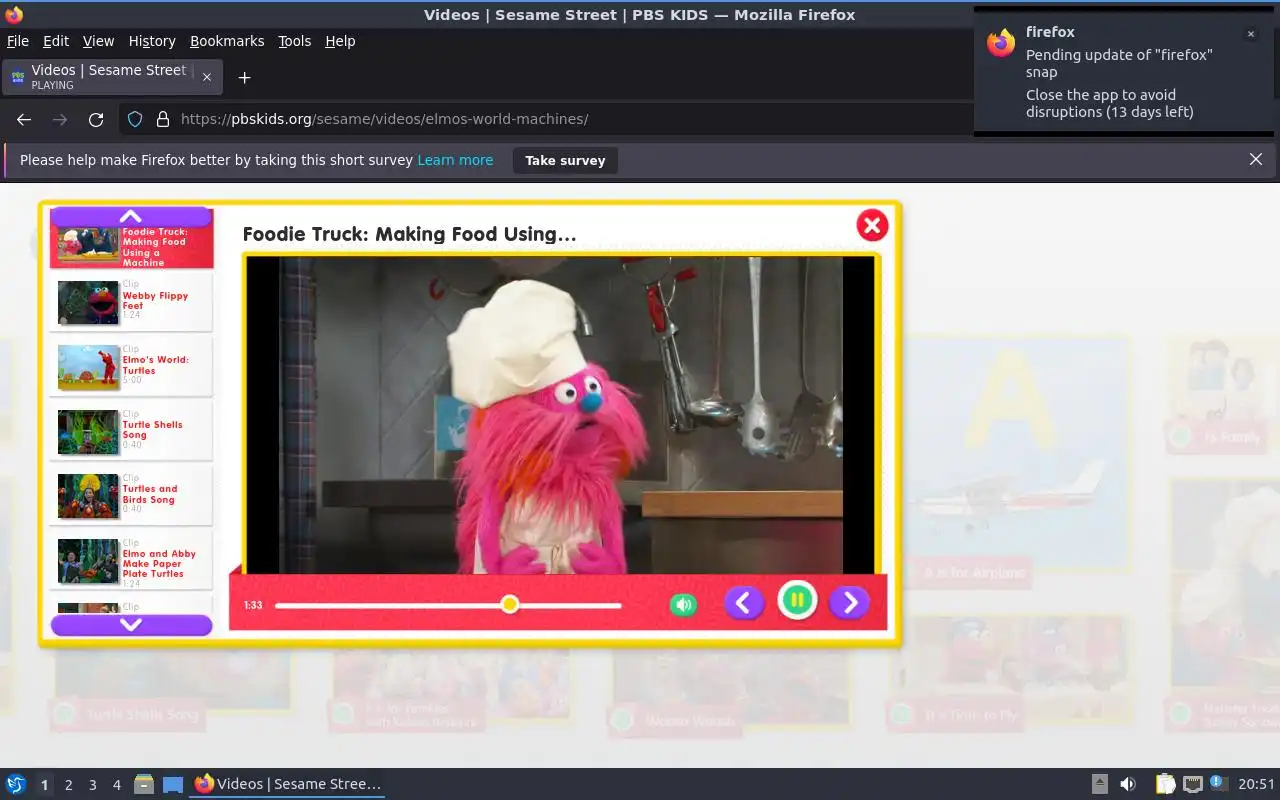Activate the Firefox window in taskbar
This screenshot has height=800, width=1280.
point(288,784)
